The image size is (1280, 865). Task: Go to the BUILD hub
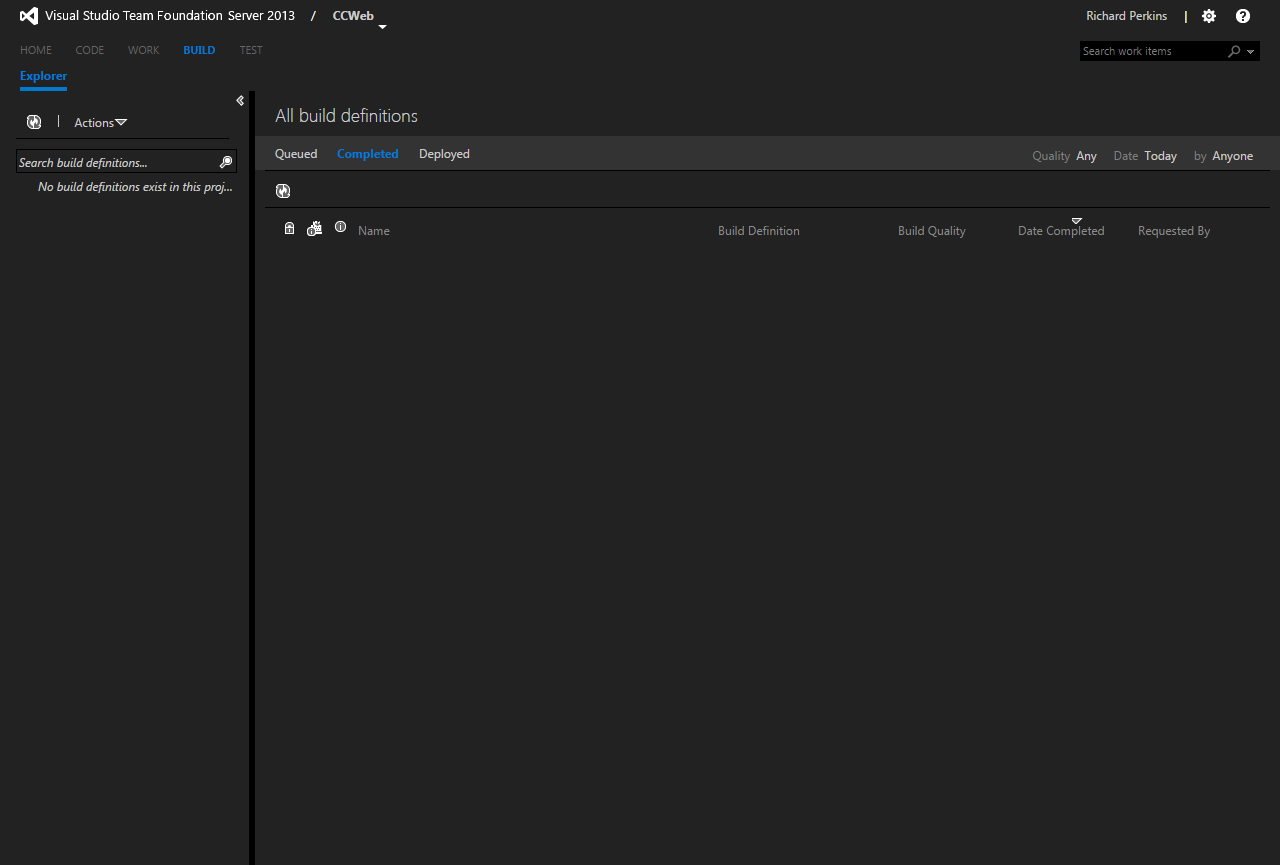[199, 50]
